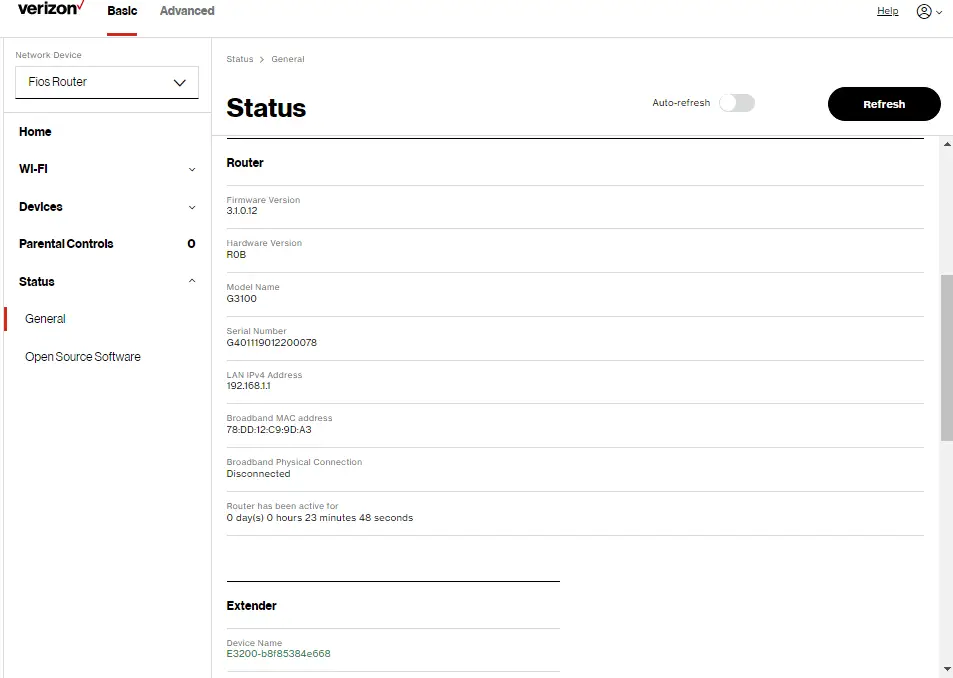This screenshot has width=953, height=678.
Task: Select Open Source Software in sidebar
Action: (x=82, y=356)
